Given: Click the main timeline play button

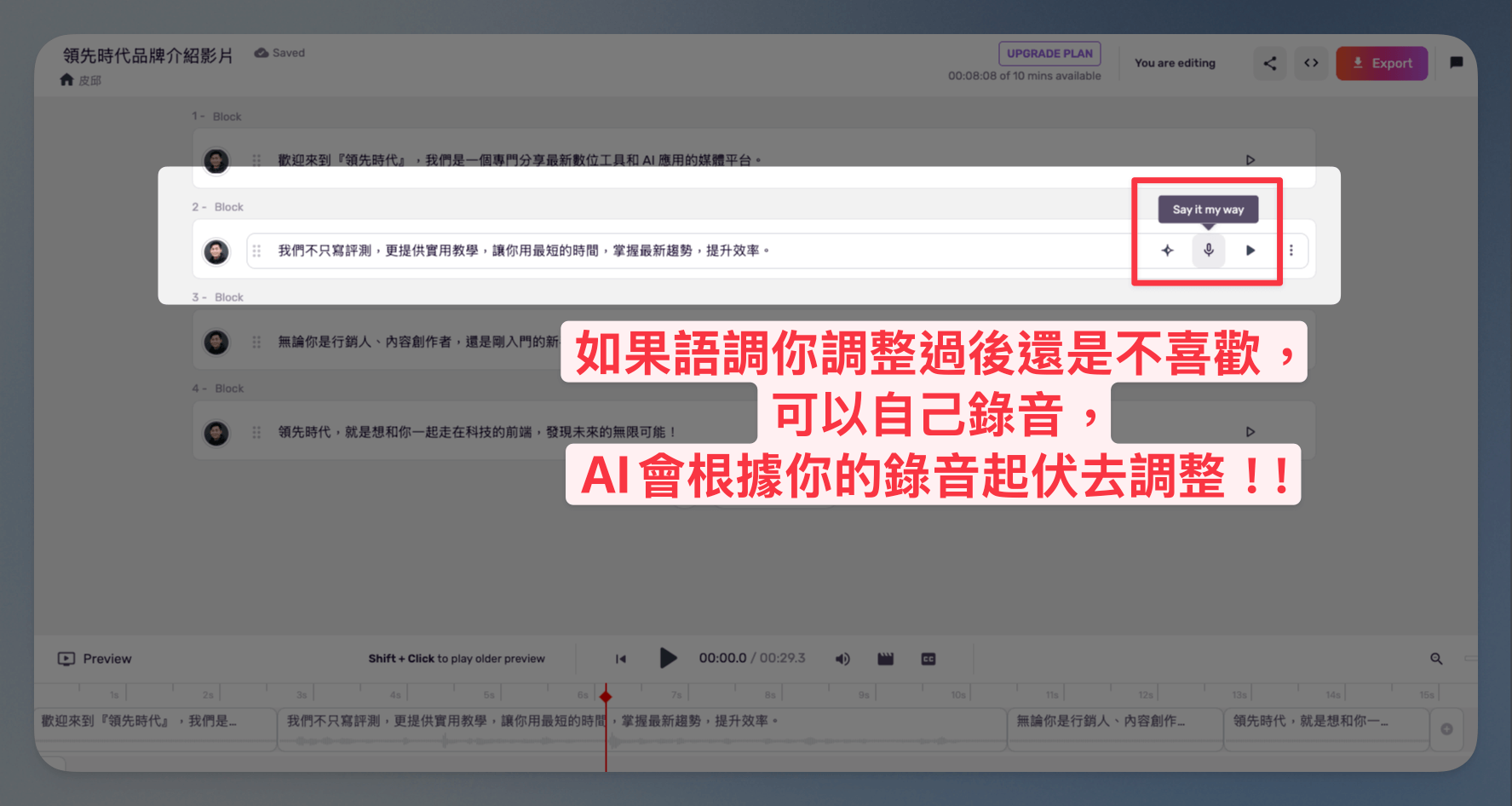Looking at the screenshot, I should (x=668, y=658).
